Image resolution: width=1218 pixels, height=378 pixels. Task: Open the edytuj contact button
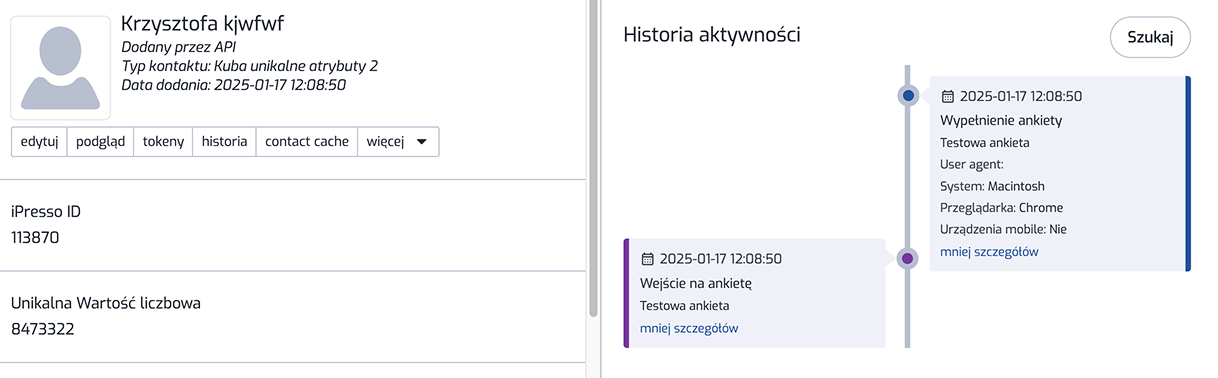[39, 142]
